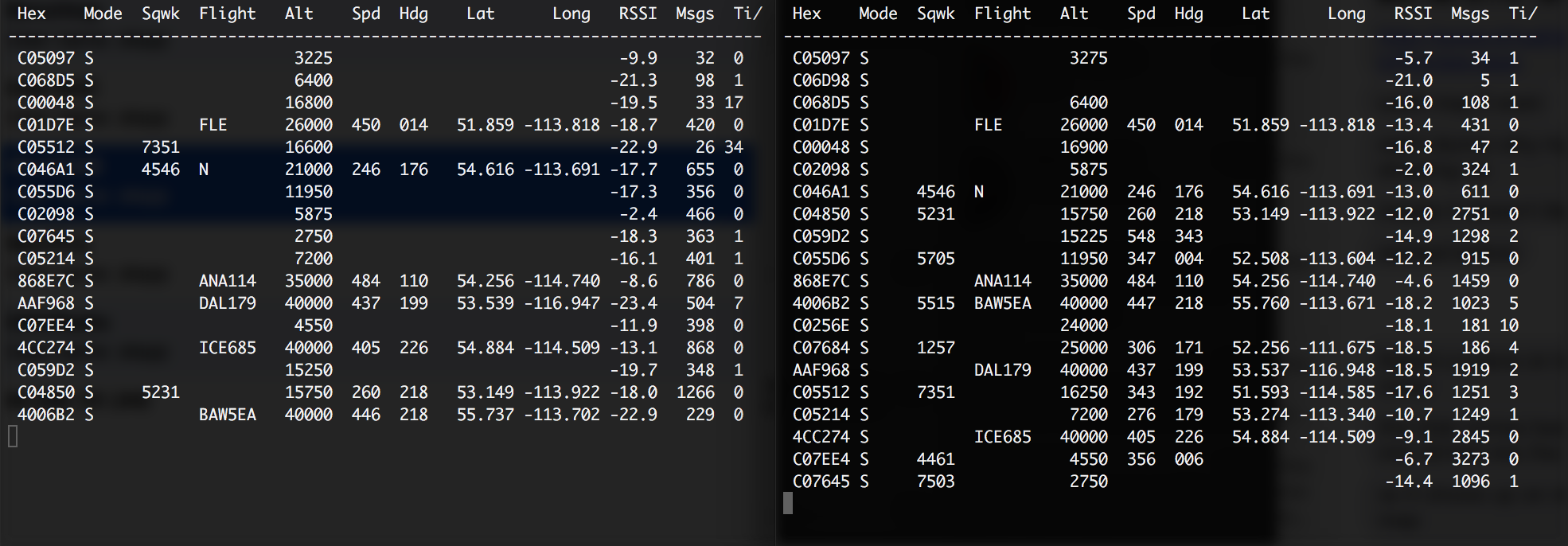This screenshot has height=546, width=1568.
Task: Select hex C0256E in the right terminal
Action: point(821,326)
